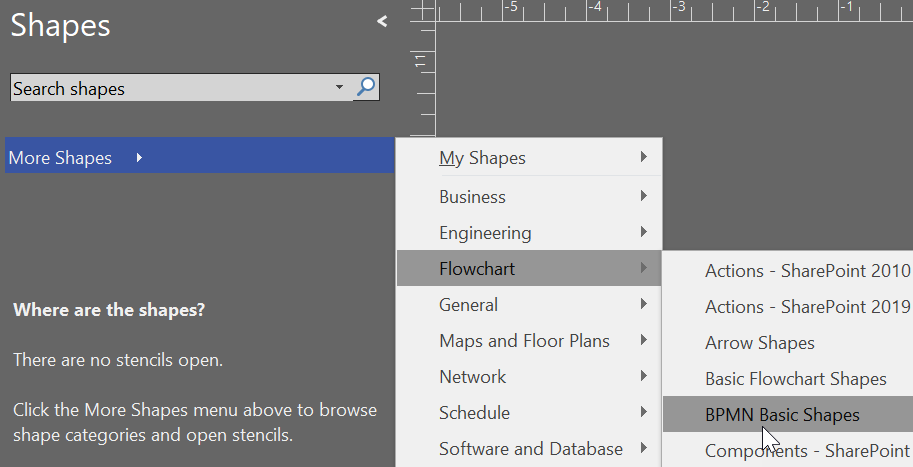Click the search magnifier icon
Image resolution: width=913 pixels, height=467 pixels.
tap(367, 88)
